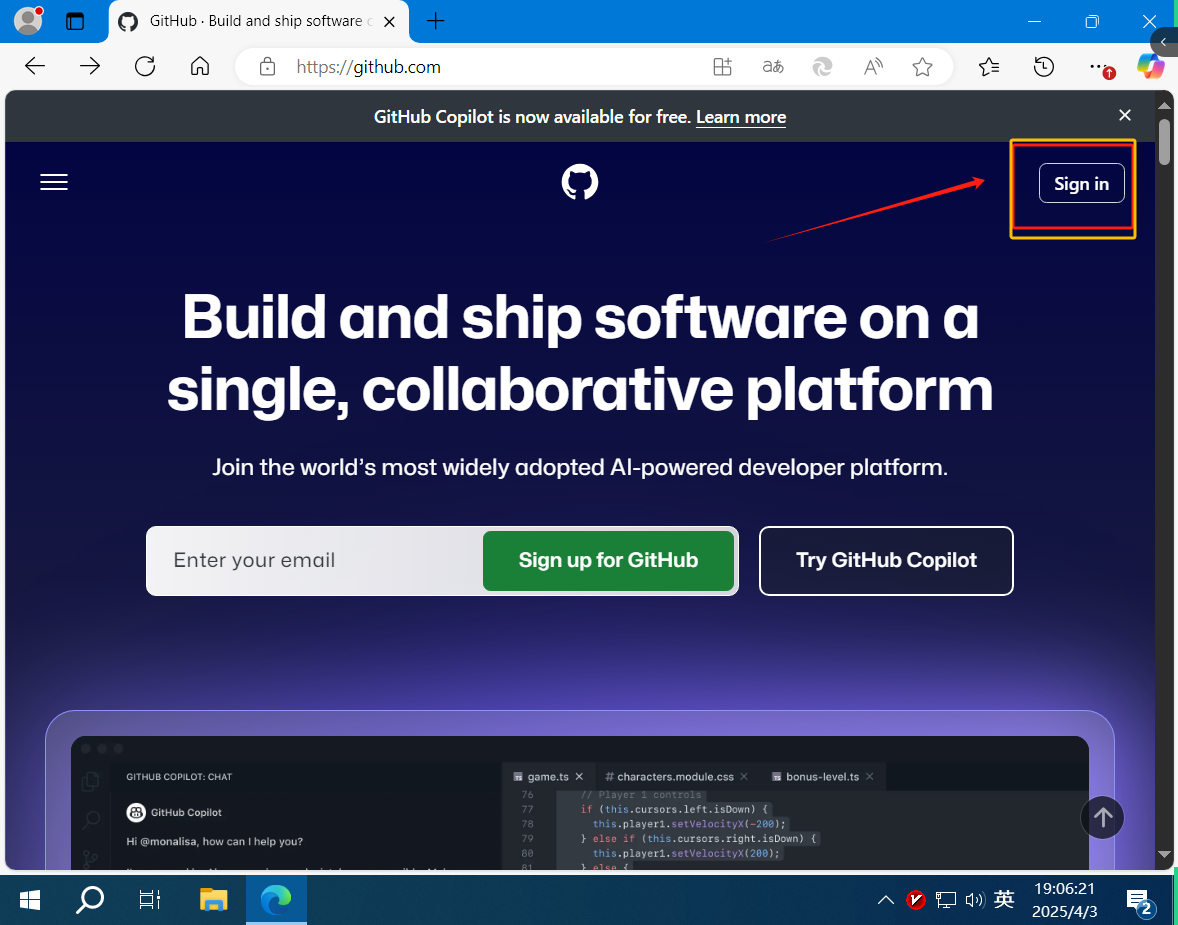Open the notification action center
1178x925 pixels.
pyautogui.click(x=1140, y=901)
